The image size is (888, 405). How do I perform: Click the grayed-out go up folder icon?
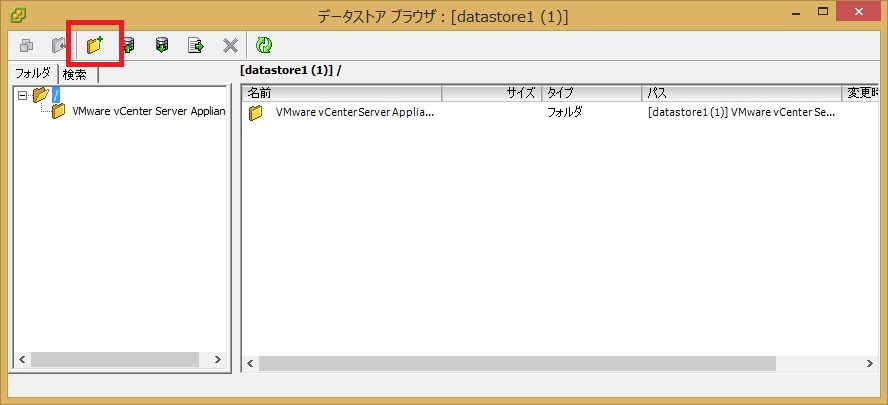click(x=59, y=45)
